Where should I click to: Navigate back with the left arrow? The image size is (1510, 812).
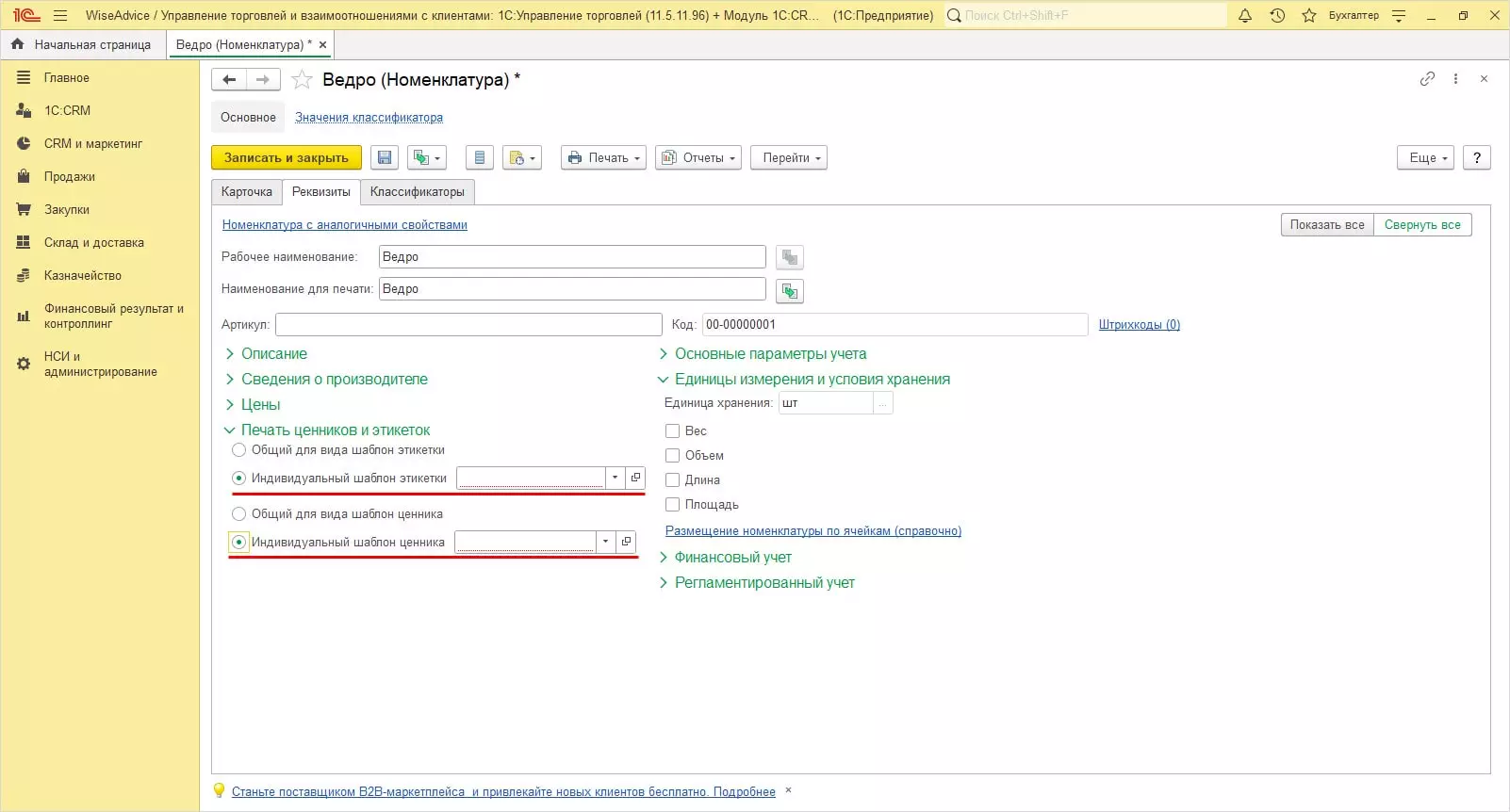pyautogui.click(x=229, y=80)
